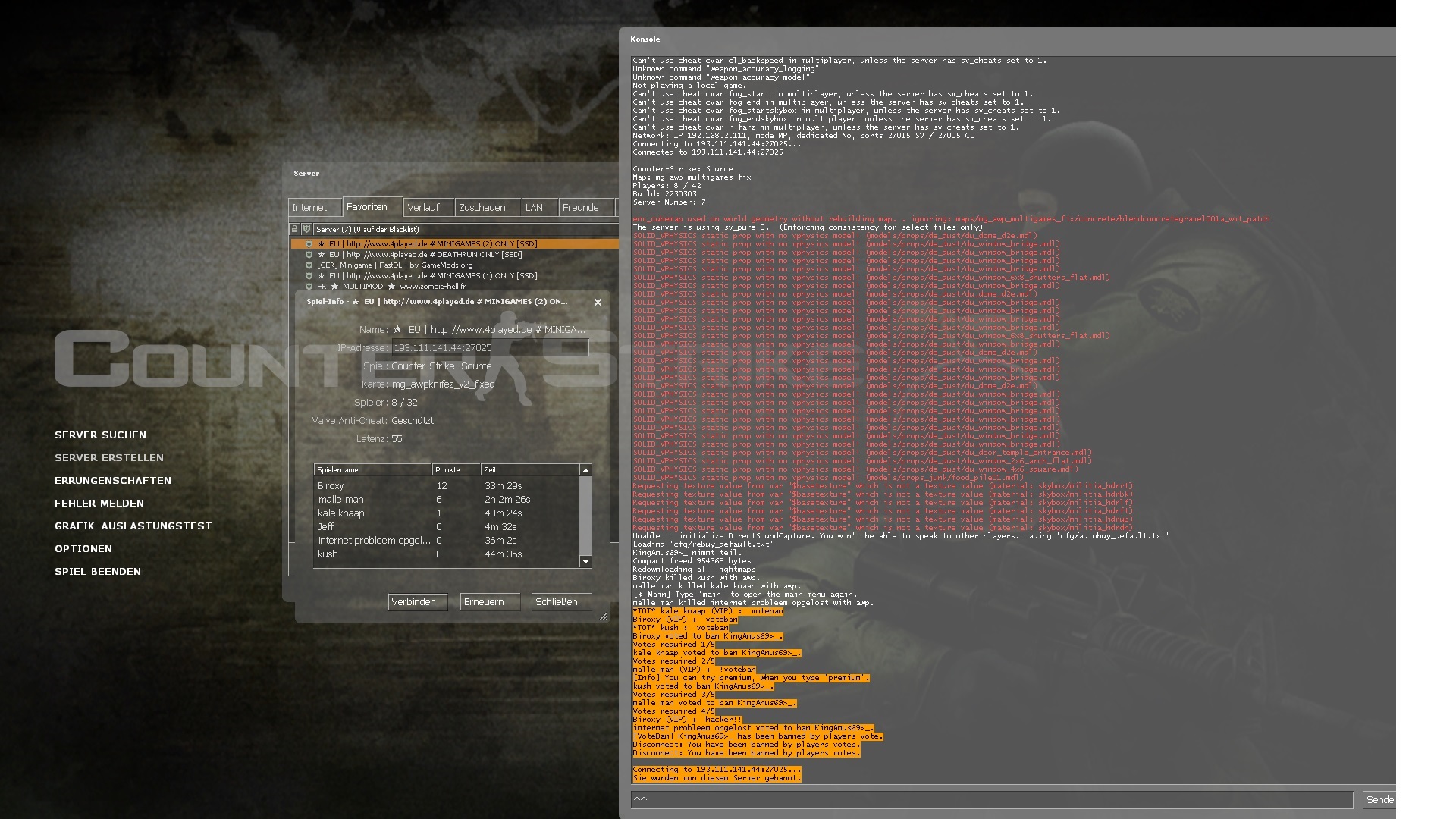This screenshot has height=819, width=1456.
Task: Click console line 'Sie wurden von diesem Server gebannt.'
Action: [717, 778]
